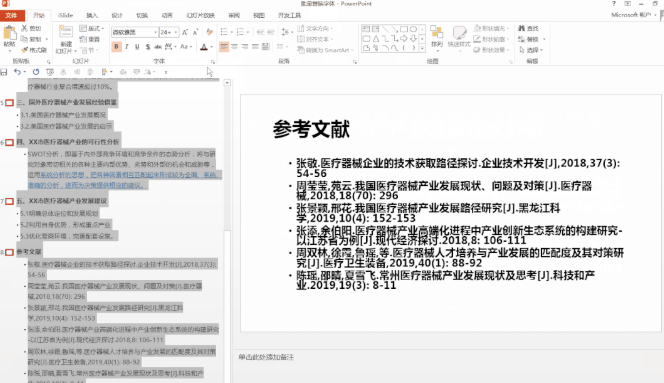Screen dimensions: 664x383
Task: Click the Format Painter brush icon
Action: [25, 50]
